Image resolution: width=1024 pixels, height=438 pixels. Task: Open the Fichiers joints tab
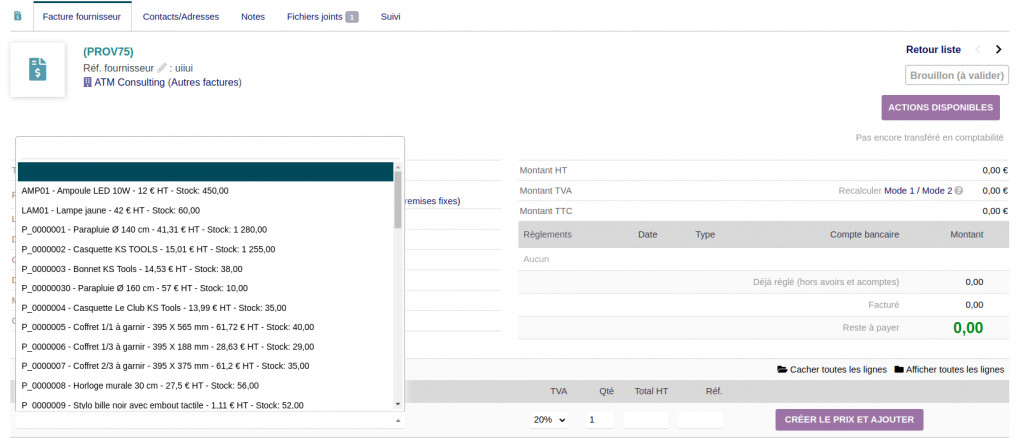pos(323,17)
